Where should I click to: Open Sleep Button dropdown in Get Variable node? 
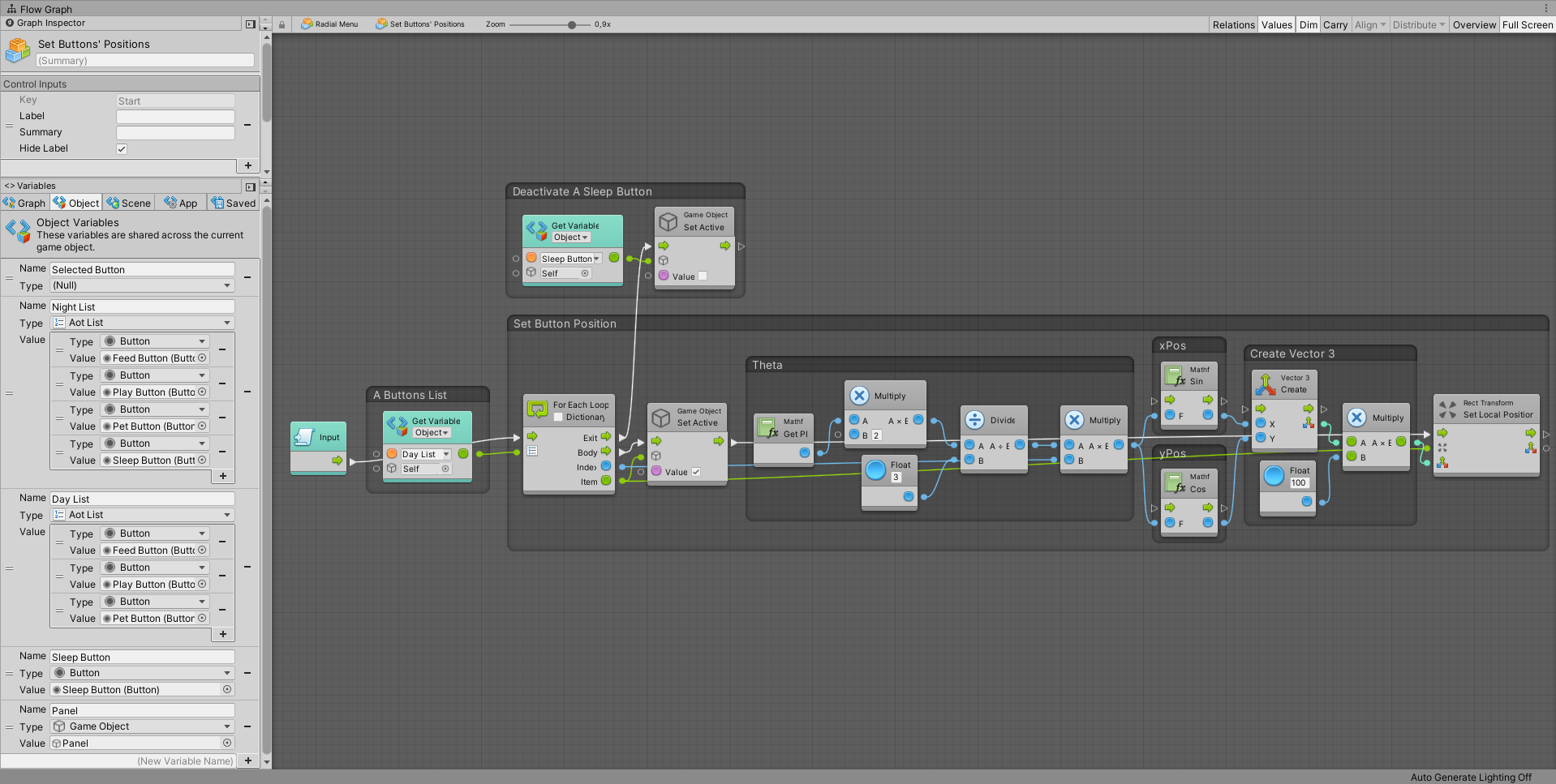(571, 259)
